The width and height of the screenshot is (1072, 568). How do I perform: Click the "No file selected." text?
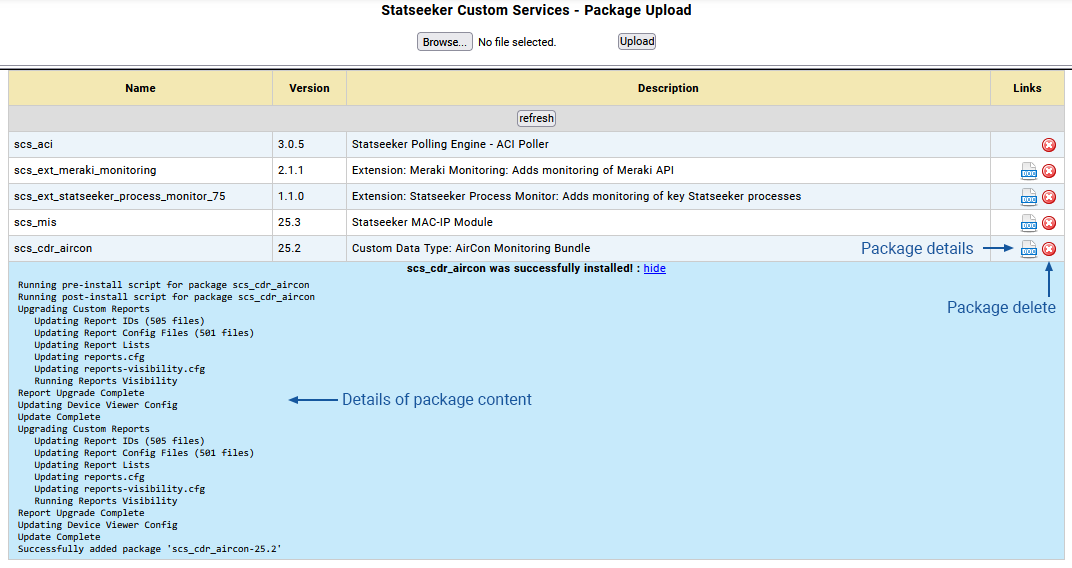[x=517, y=42]
